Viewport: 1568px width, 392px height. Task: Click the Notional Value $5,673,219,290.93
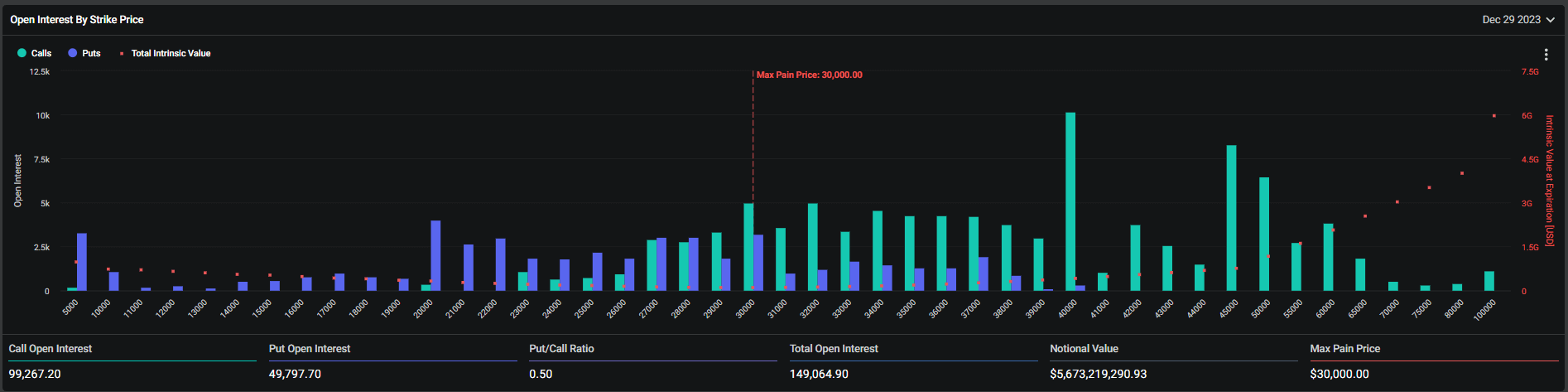click(1098, 374)
